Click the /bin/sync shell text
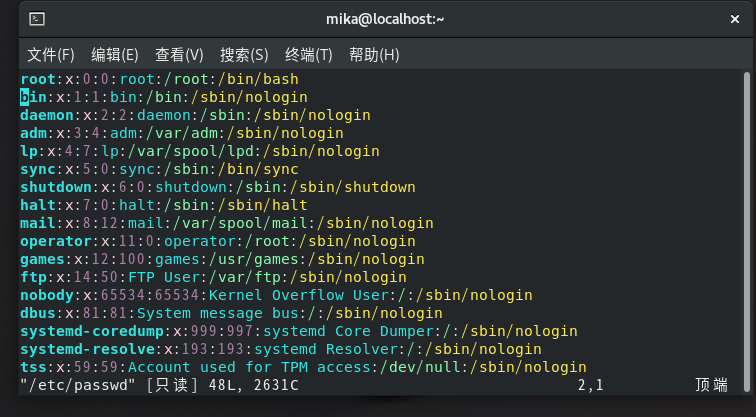 click(258, 169)
